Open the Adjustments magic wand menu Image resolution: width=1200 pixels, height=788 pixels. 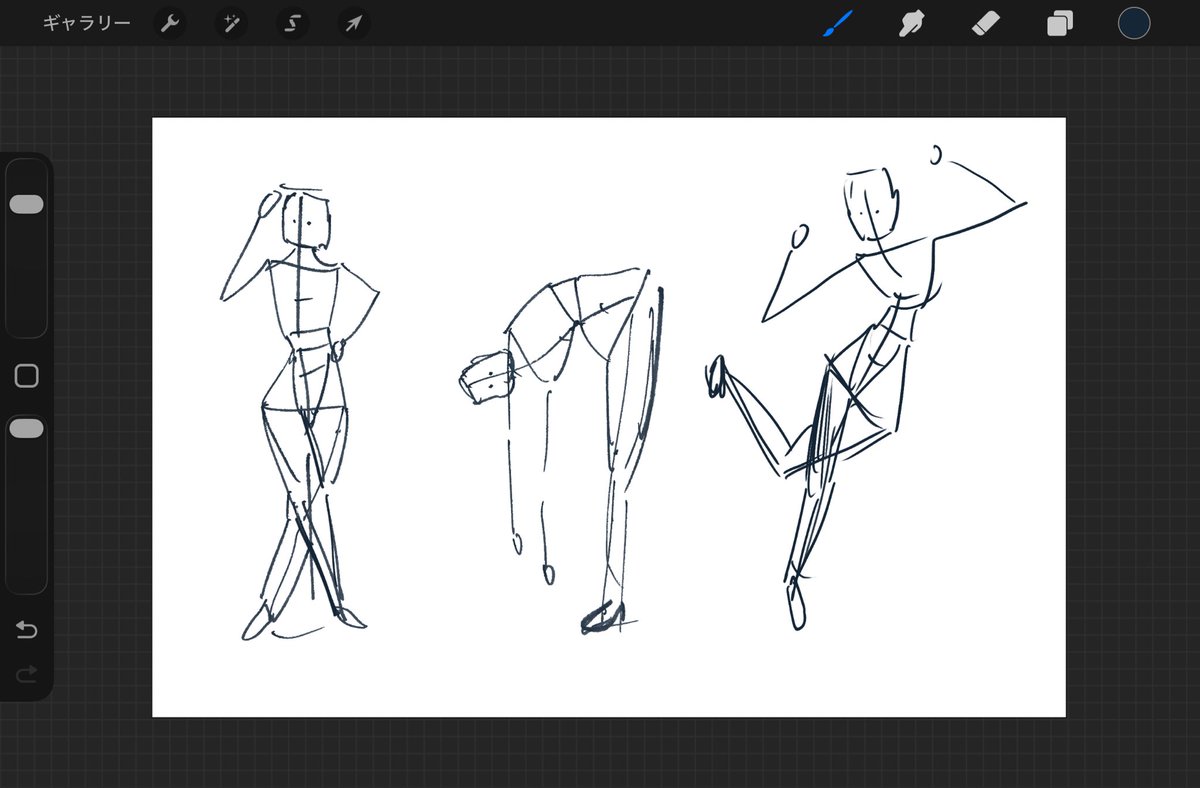231,23
